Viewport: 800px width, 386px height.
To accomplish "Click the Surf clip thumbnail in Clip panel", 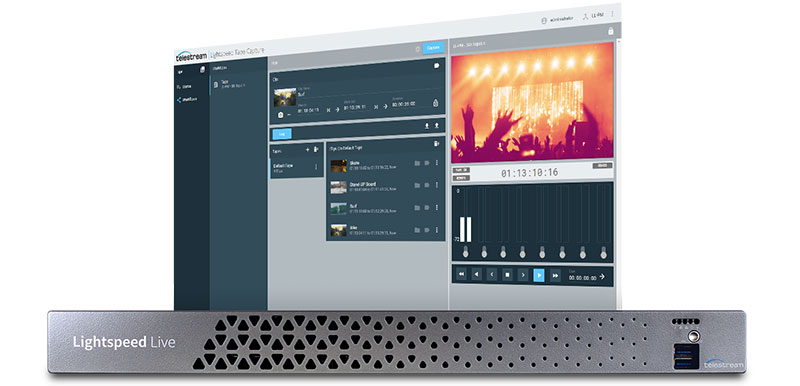I will coord(285,97).
